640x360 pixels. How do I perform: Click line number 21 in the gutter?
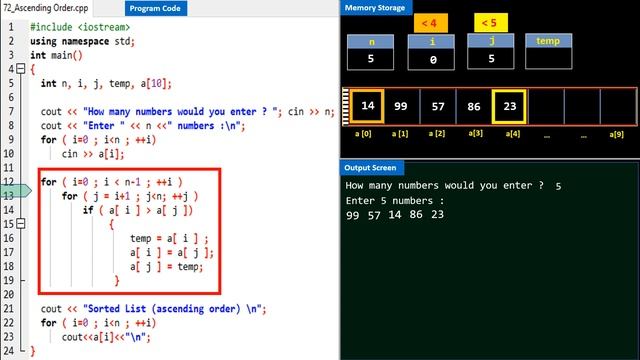pos(9,309)
